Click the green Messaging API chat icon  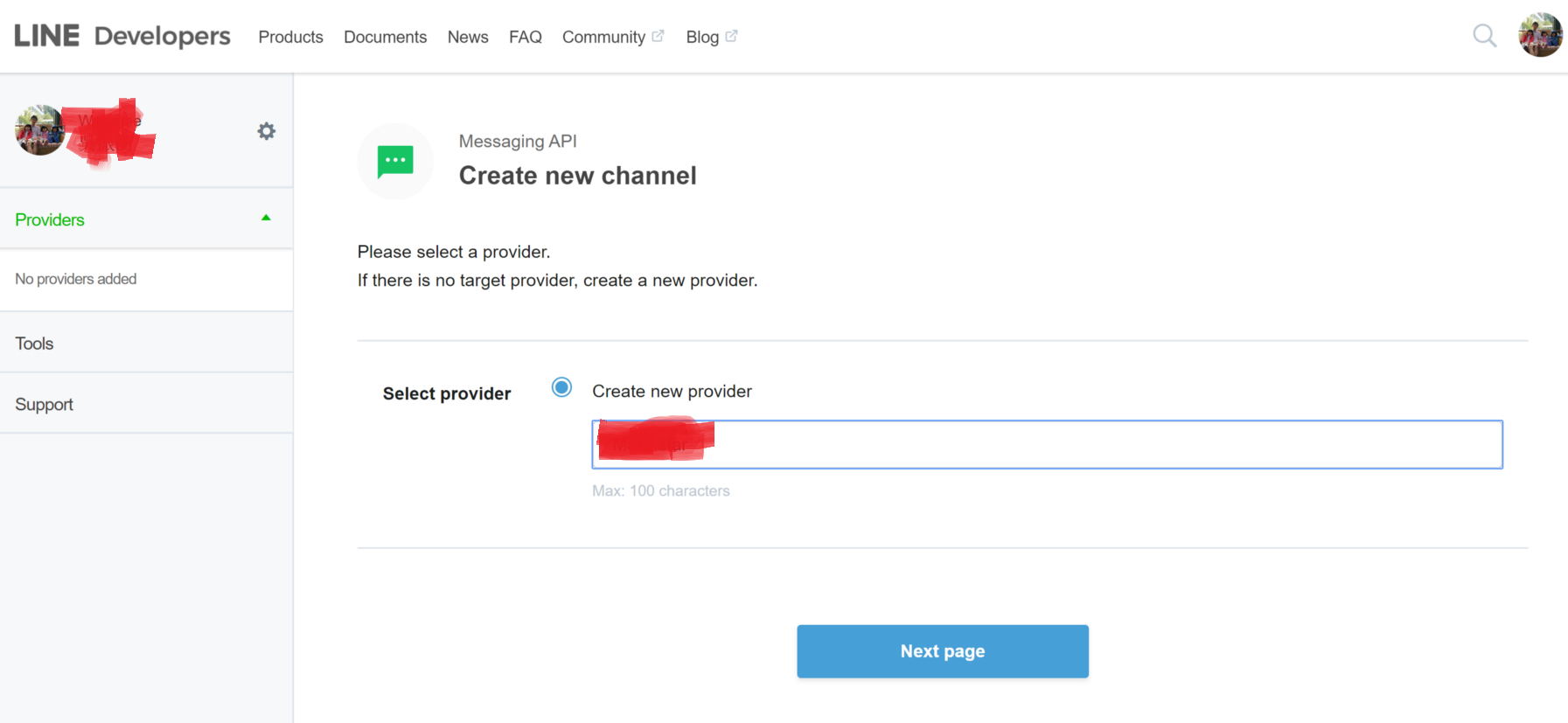395,162
